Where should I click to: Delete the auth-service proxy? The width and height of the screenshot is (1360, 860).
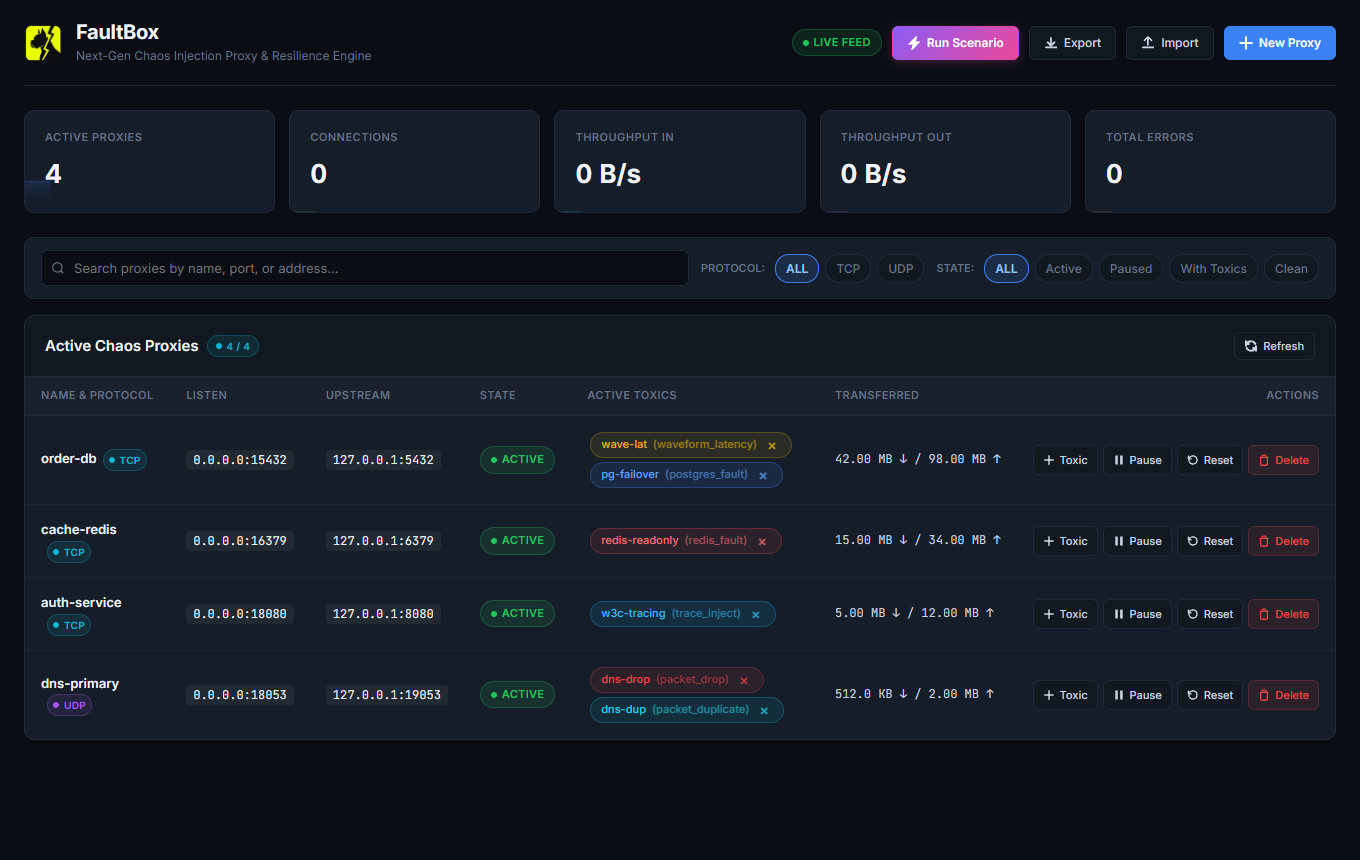click(x=1283, y=614)
